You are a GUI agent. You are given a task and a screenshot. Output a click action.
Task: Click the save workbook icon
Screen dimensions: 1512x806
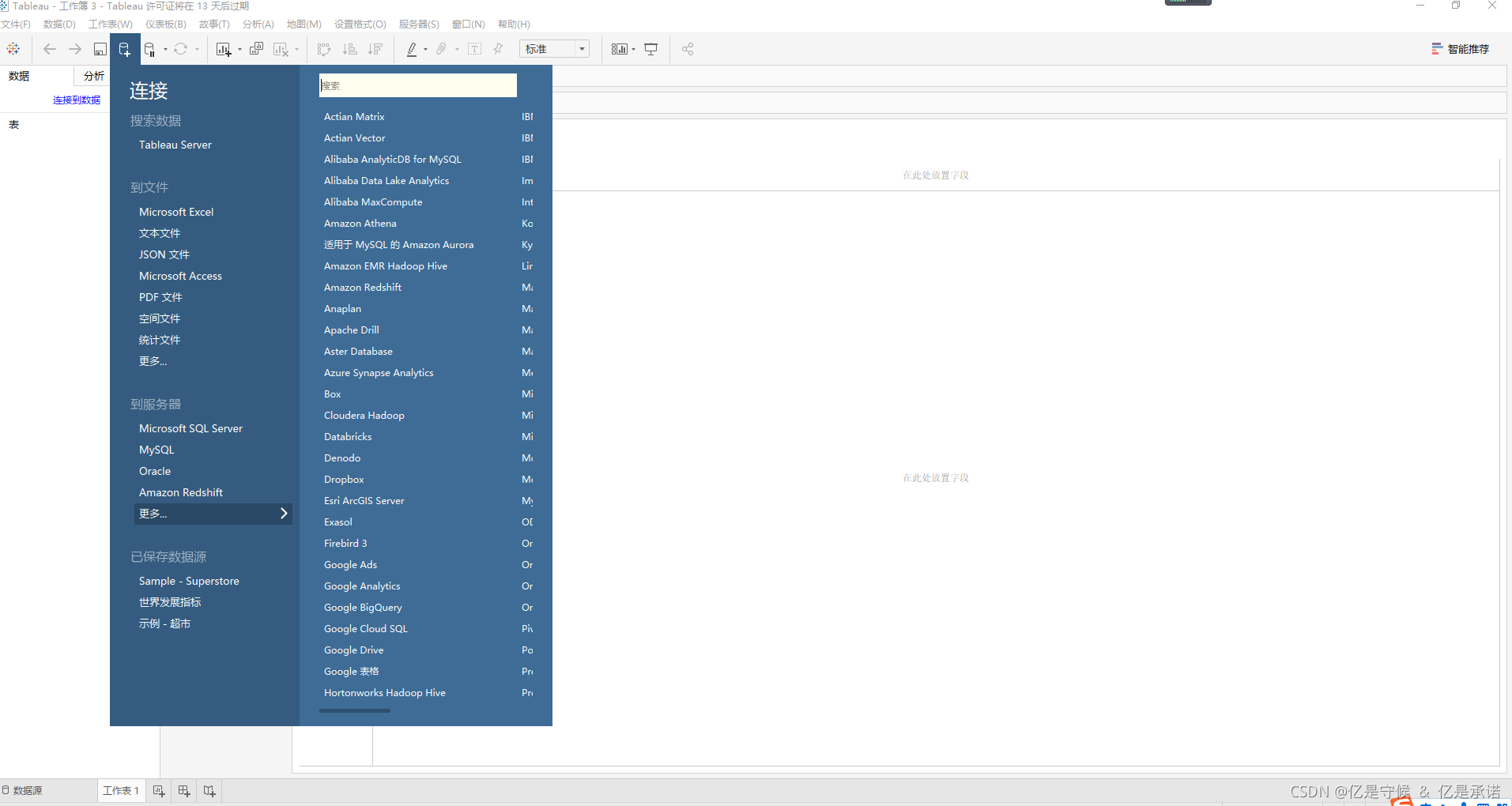click(100, 49)
